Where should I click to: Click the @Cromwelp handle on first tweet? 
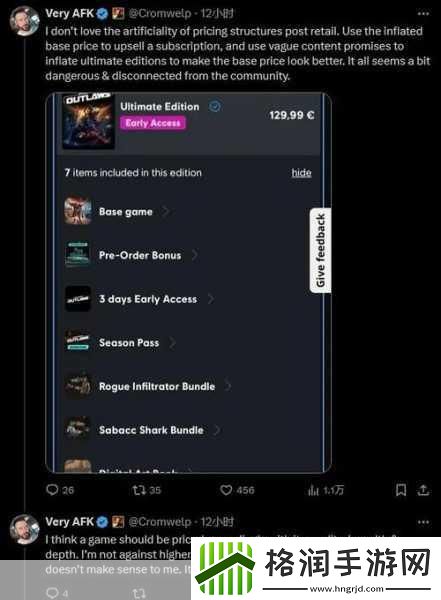pyautogui.click(x=160, y=14)
